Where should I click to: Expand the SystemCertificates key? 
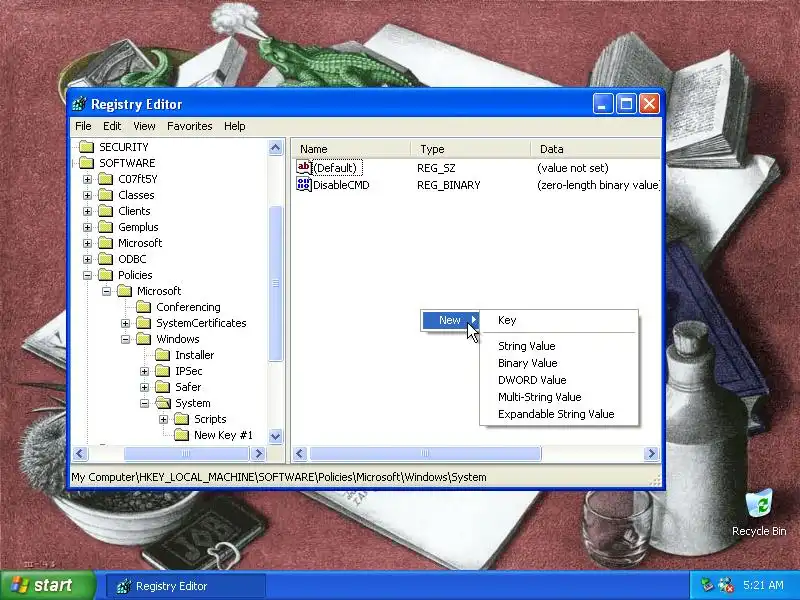(x=126, y=323)
